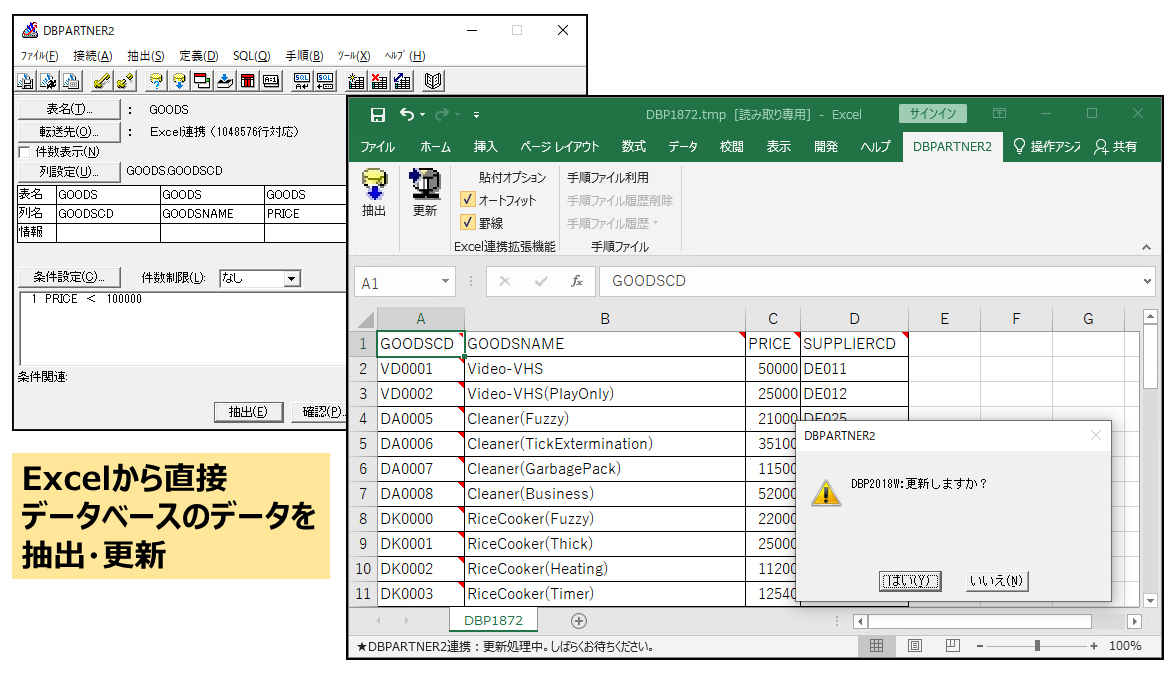Click the 抽出(E) button
Image resolution: width=1176 pixels, height=673 pixels.
click(248, 412)
